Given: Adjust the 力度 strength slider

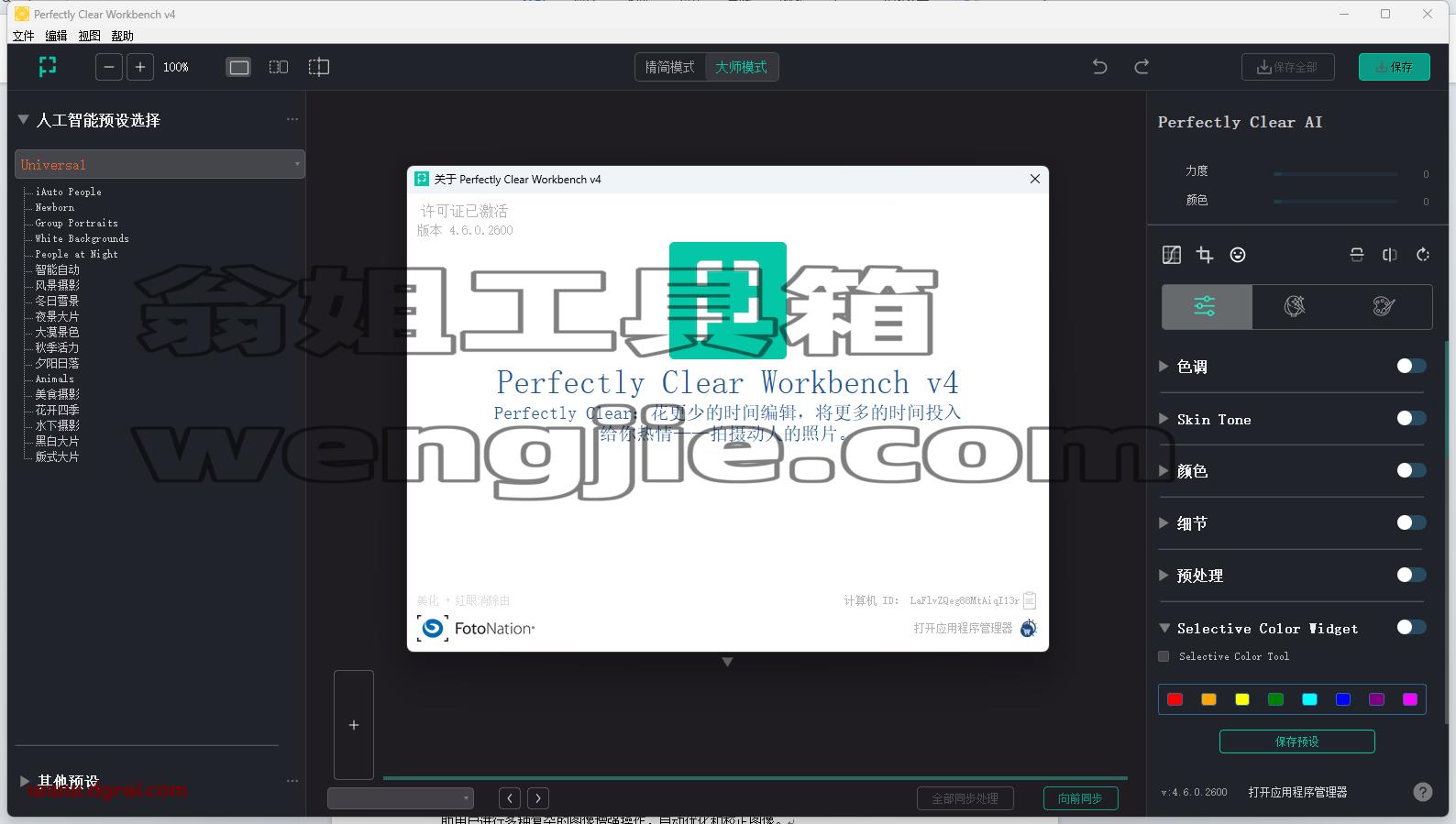Looking at the screenshot, I should coord(1336,173).
